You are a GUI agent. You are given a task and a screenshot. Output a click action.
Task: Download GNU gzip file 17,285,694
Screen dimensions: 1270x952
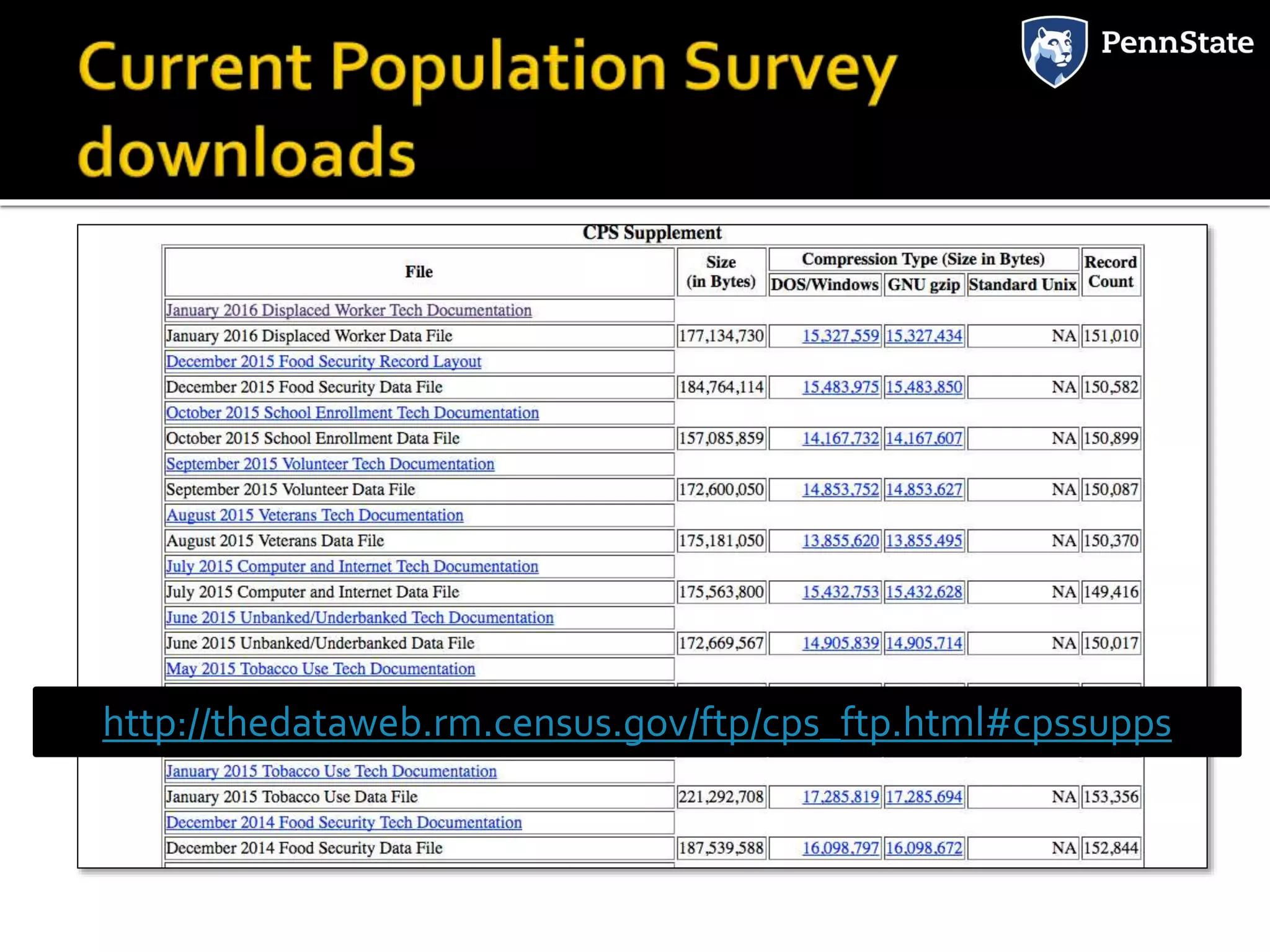924,797
